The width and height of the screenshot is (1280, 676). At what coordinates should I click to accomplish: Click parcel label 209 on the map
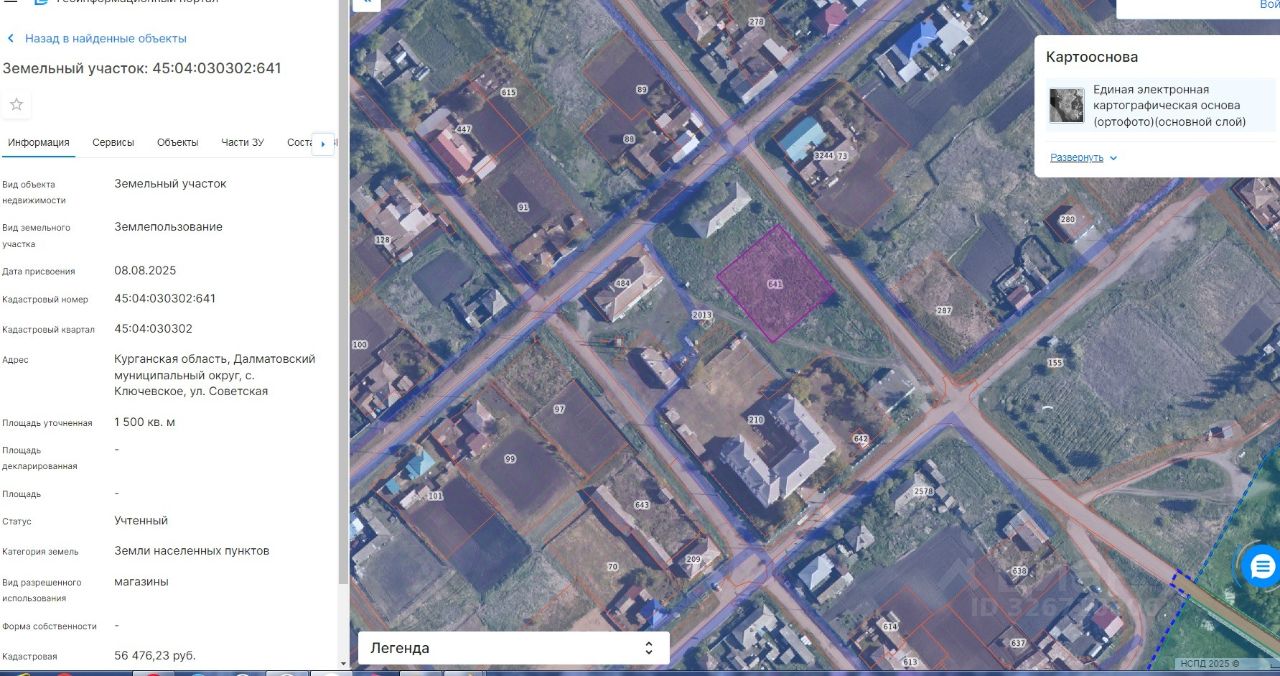[x=694, y=559]
